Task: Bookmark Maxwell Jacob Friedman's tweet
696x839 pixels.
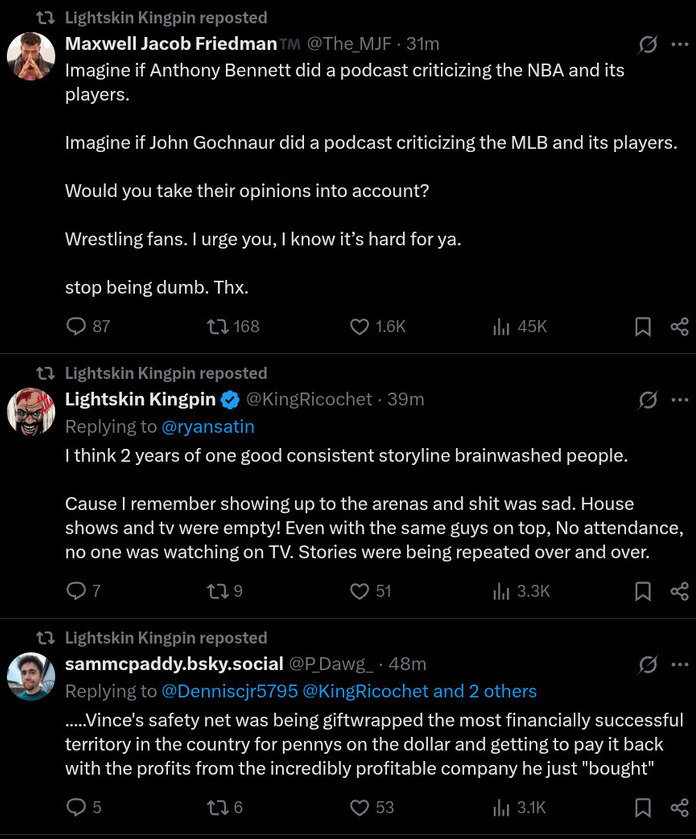Action: pos(643,326)
